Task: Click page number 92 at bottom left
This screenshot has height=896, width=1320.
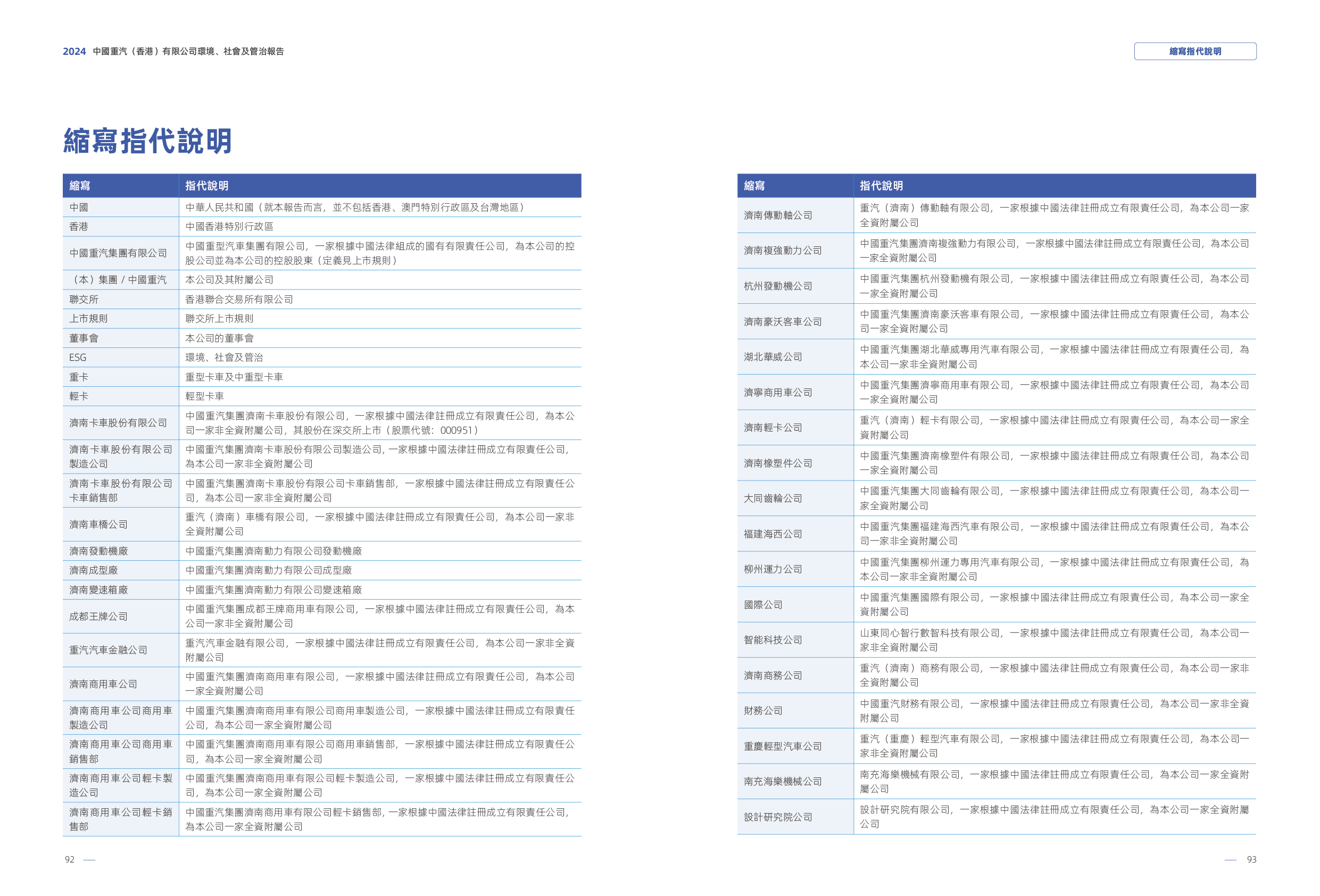Action: pyautogui.click(x=70, y=860)
